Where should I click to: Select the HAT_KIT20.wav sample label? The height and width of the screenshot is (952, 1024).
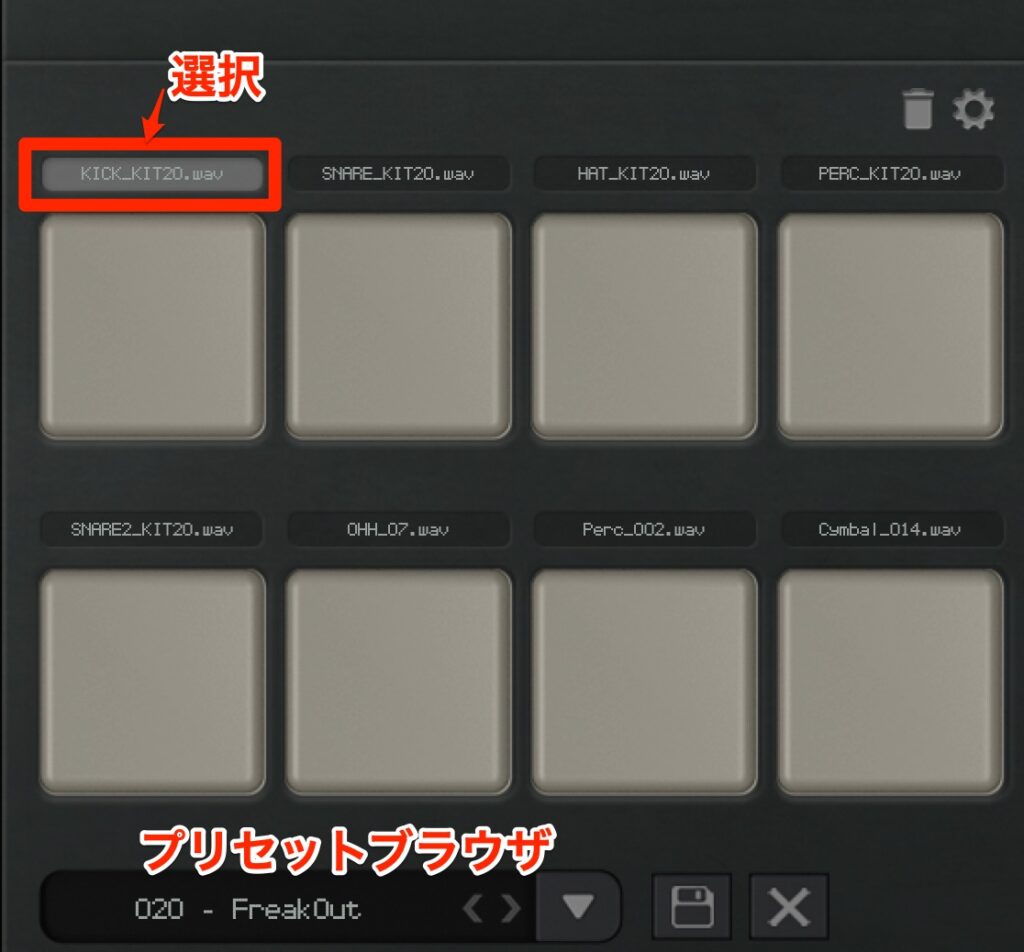[644, 174]
